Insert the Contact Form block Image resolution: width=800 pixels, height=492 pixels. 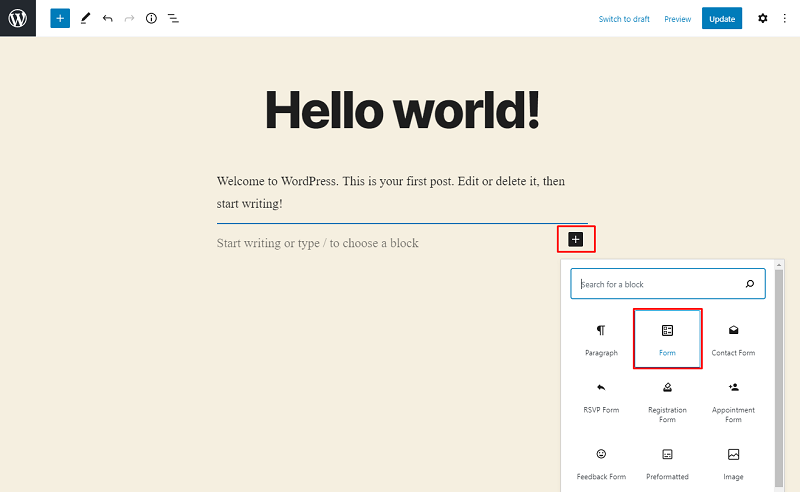[x=733, y=339]
